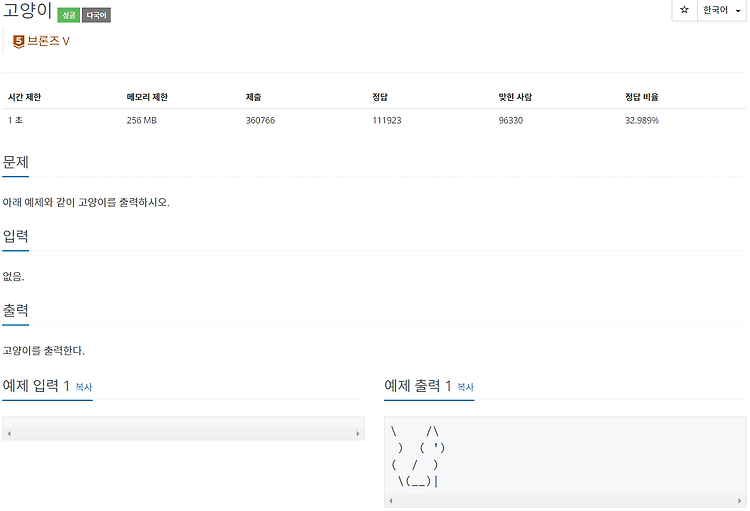The height and width of the screenshot is (511, 750).
Task: Click the 고양이를 출력한다. text
Action: [x=44, y=351]
